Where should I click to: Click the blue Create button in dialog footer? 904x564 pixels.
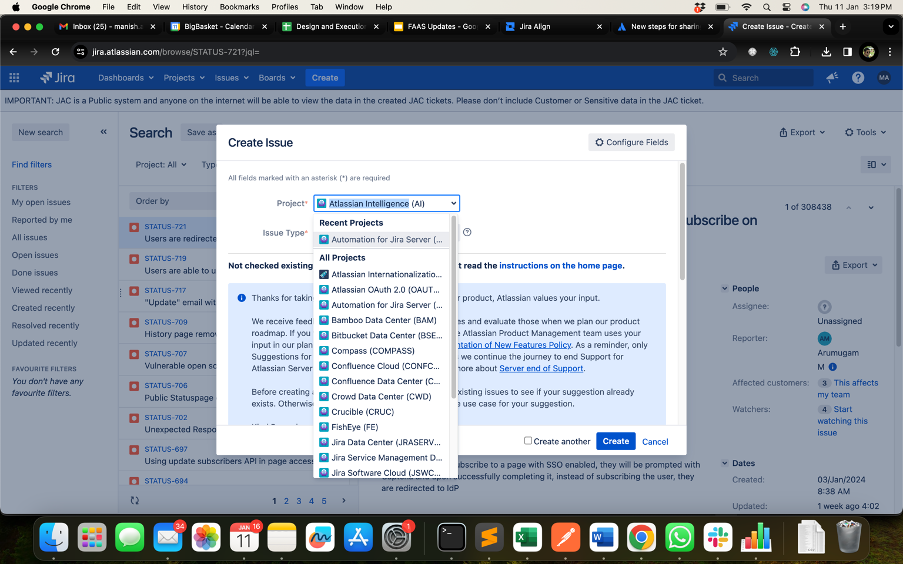[x=616, y=441]
